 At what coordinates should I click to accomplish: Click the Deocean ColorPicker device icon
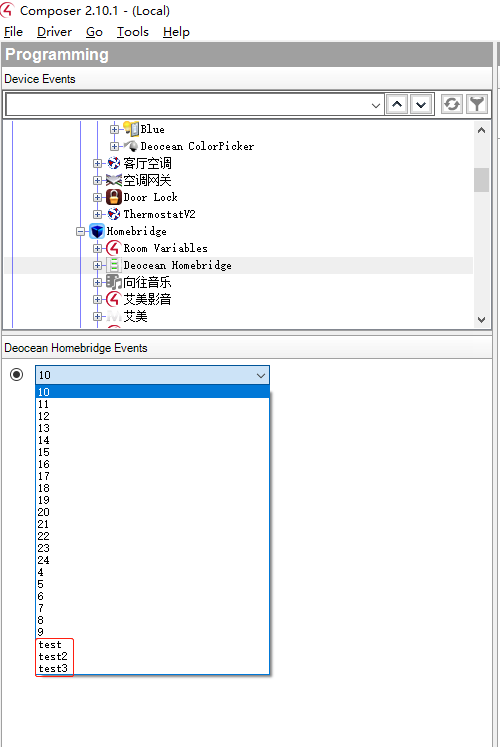pos(131,146)
